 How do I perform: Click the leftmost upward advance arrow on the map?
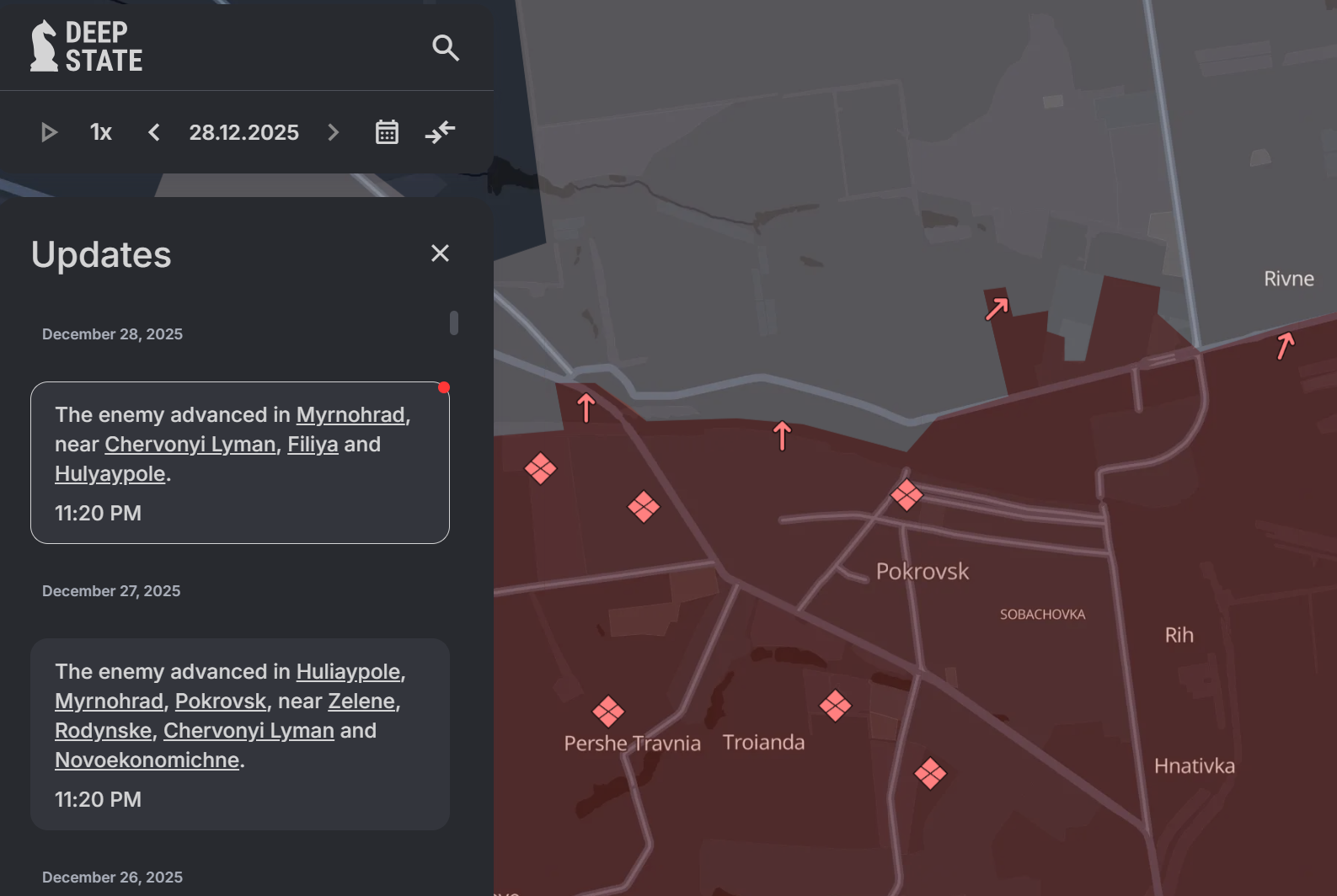point(586,408)
